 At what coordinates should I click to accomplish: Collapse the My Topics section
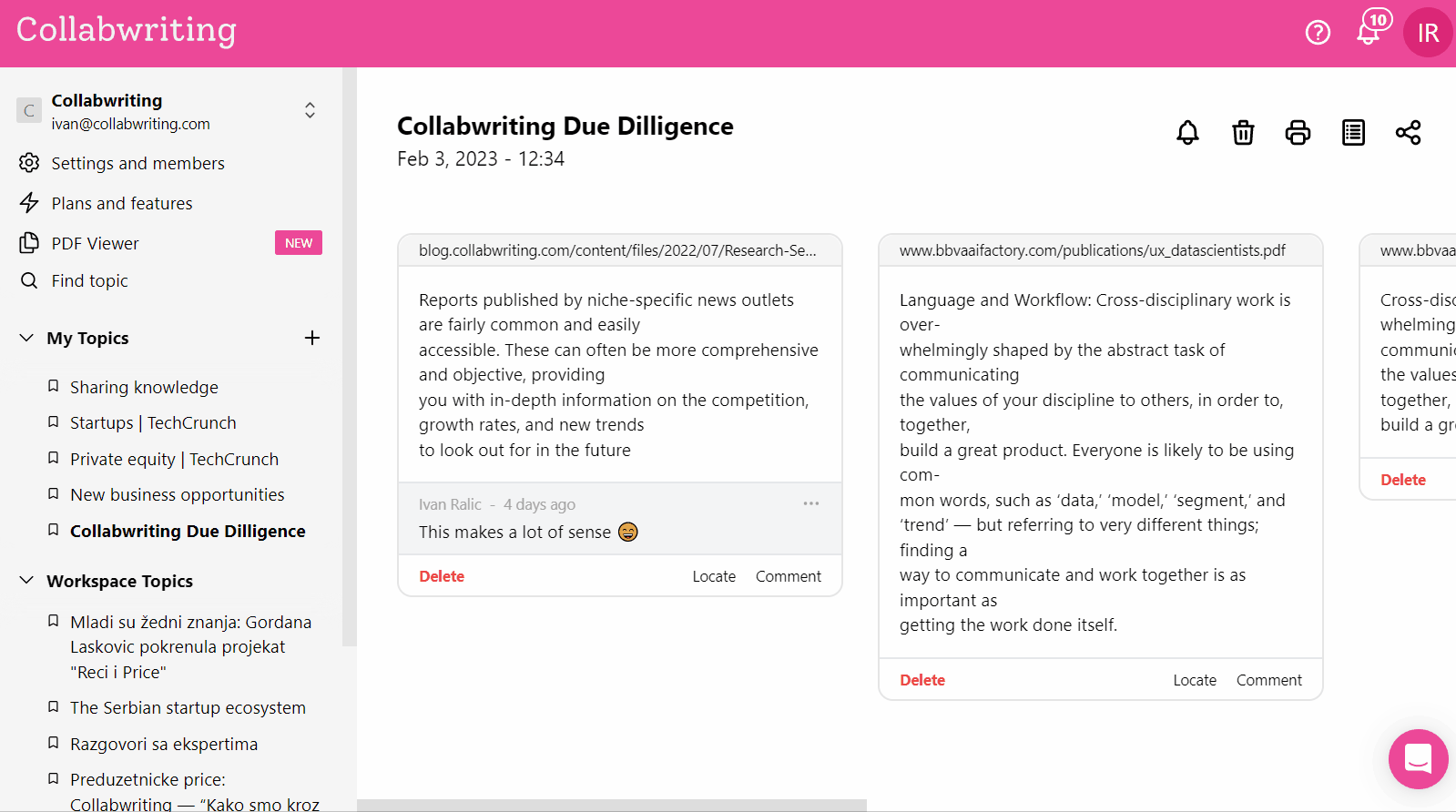tap(26, 338)
